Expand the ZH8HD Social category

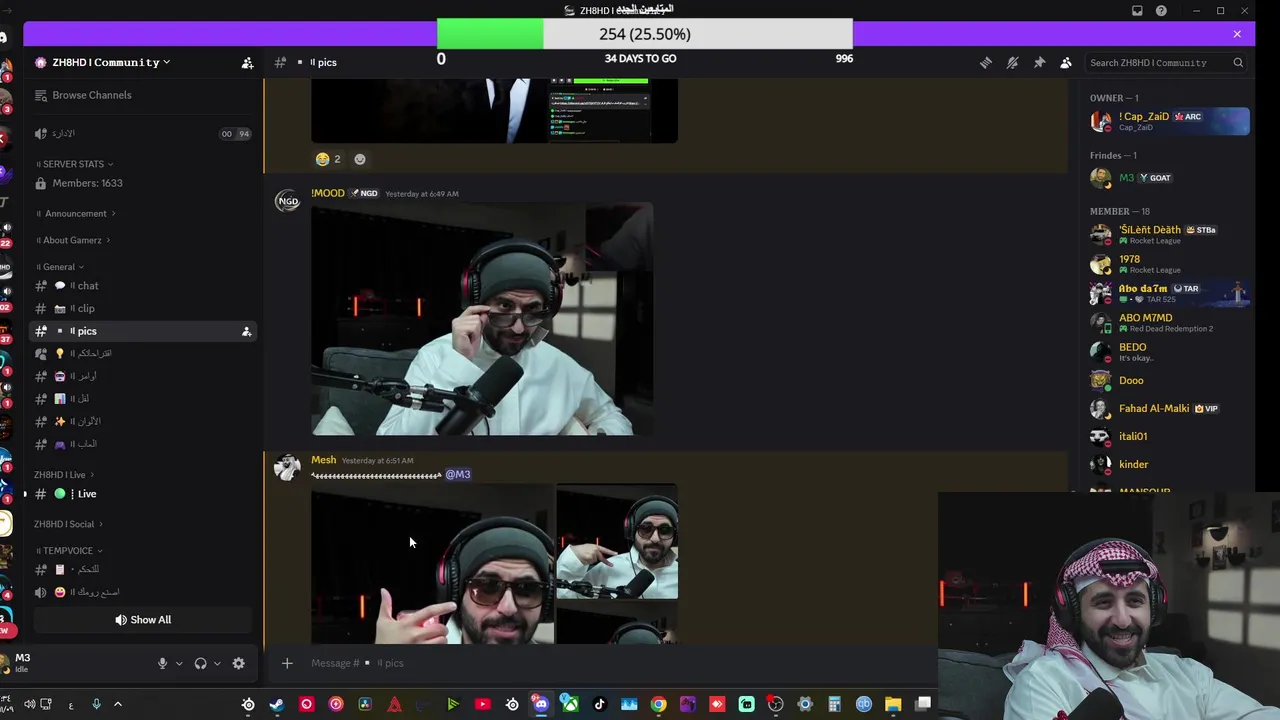coord(68,524)
